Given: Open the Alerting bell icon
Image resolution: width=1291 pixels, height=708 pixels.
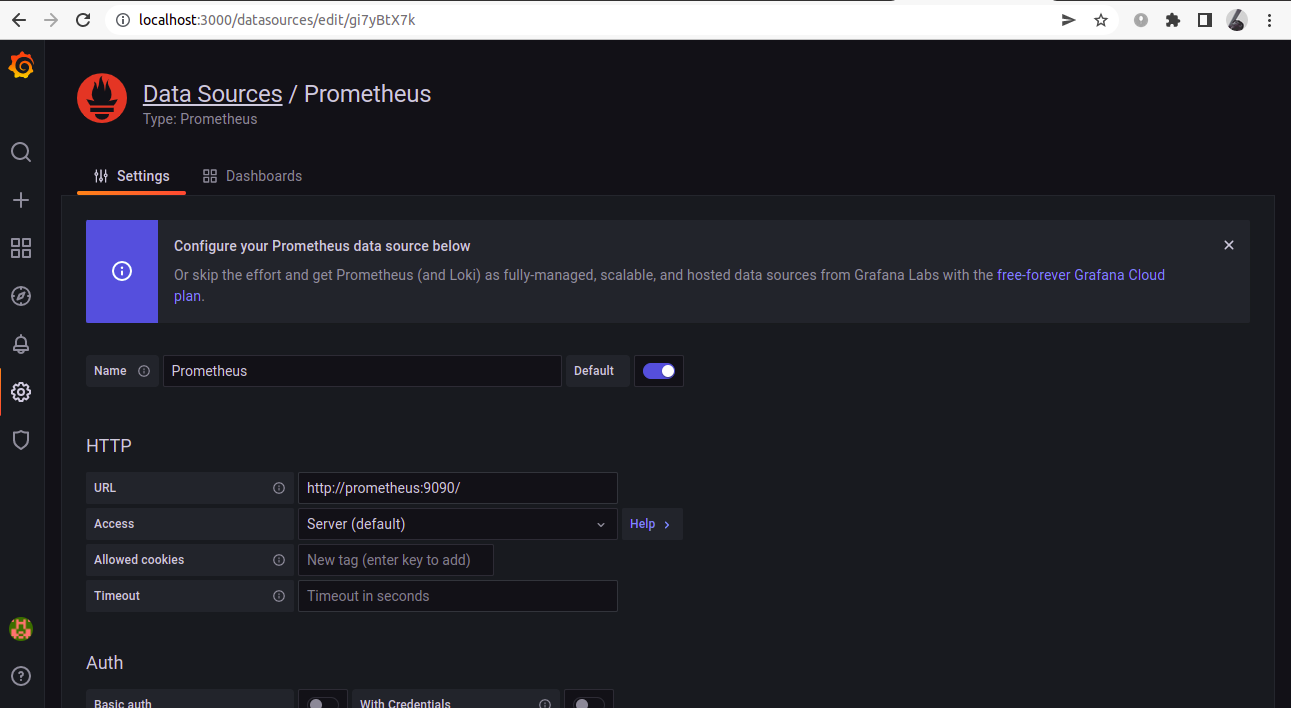Looking at the screenshot, I should click(x=21, y=344).
